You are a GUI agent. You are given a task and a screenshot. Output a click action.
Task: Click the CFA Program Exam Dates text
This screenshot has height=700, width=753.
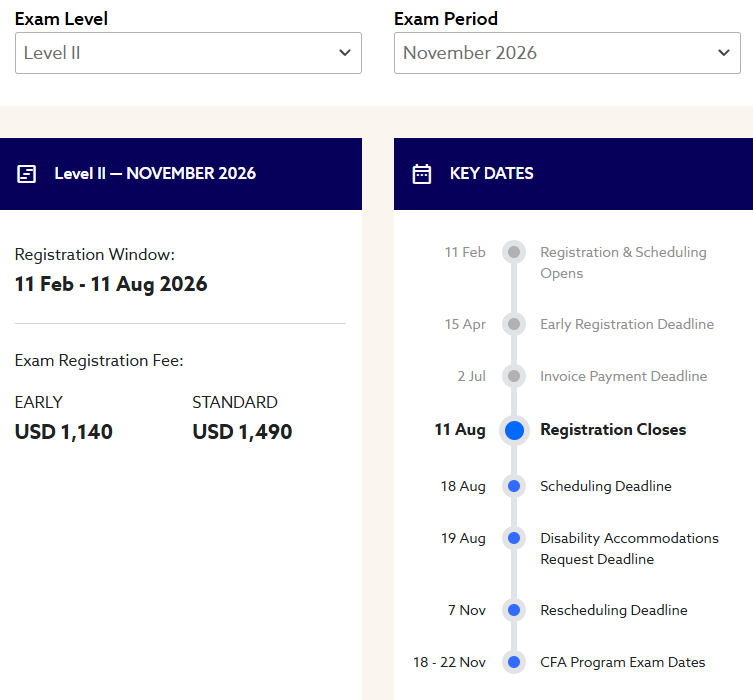622,663
